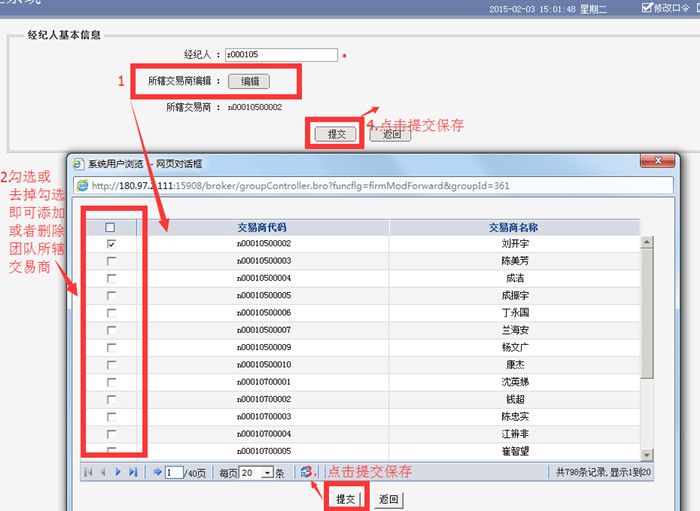The image size is (700, 511).
Task: Click the refresh icon in pagination bar
Action: pos(305,472)
